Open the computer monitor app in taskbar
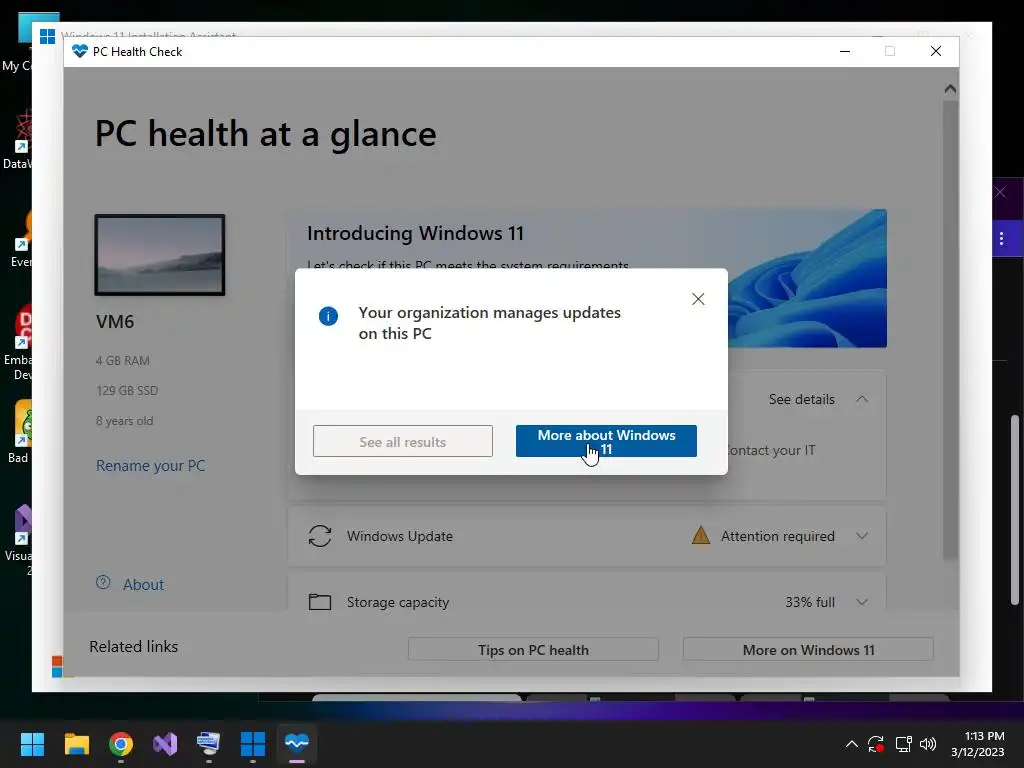Viewport: 1024px width, 768px height. 208,744
